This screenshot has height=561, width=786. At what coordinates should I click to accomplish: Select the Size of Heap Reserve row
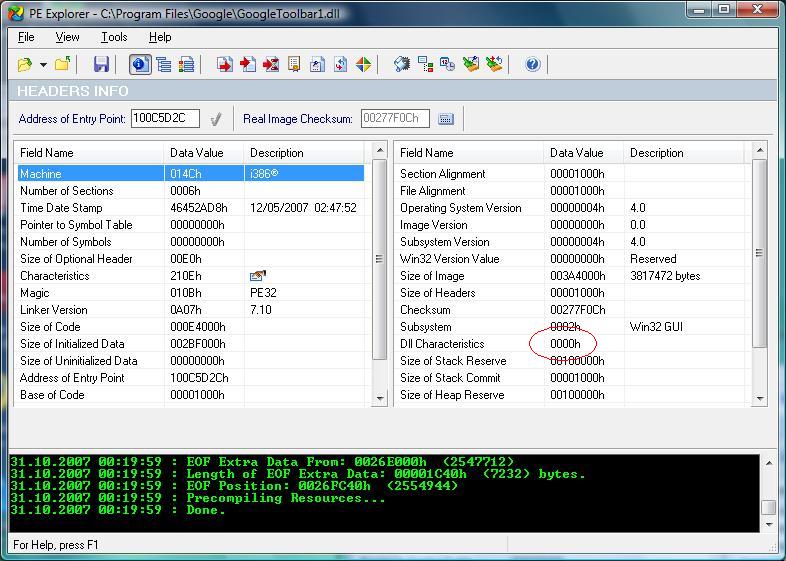571,395
